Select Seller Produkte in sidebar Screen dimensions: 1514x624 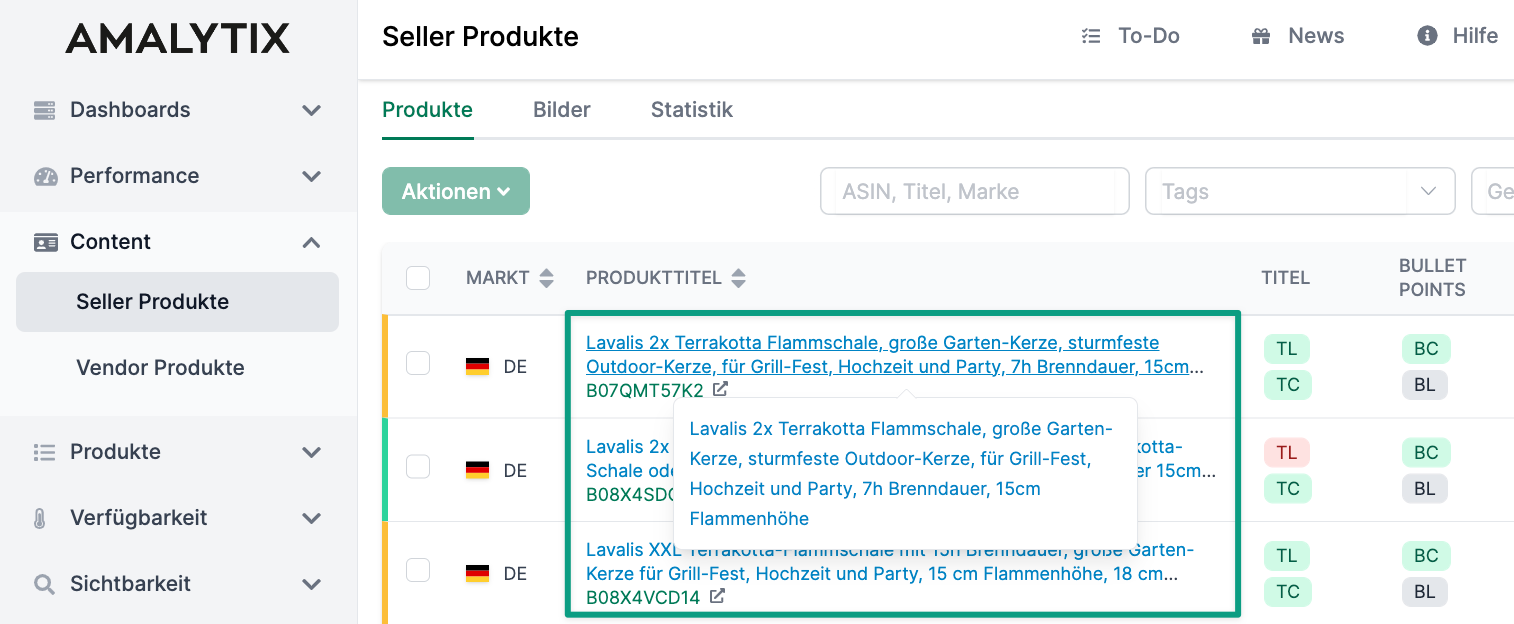click(177, 302)
